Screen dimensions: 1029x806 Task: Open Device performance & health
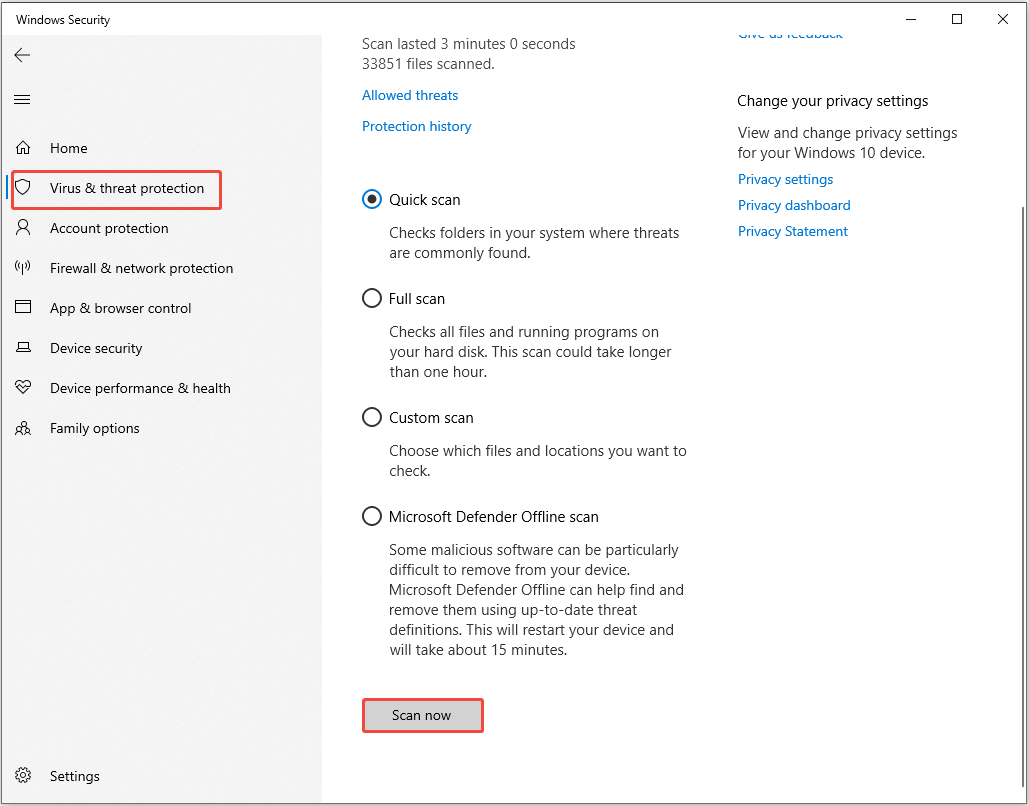(x=141, y=388)
